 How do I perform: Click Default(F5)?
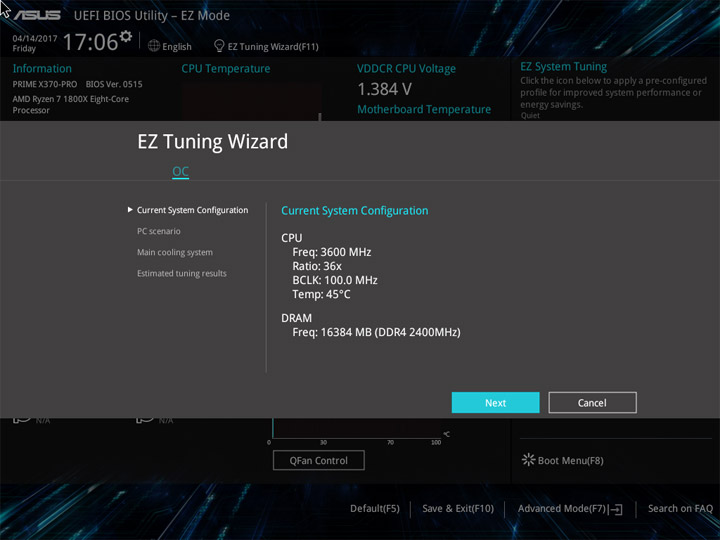pos(375,509)
